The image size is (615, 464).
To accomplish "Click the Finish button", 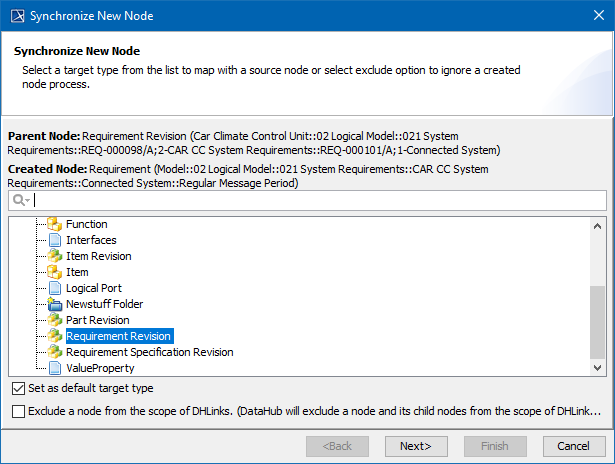I will 495,445.
